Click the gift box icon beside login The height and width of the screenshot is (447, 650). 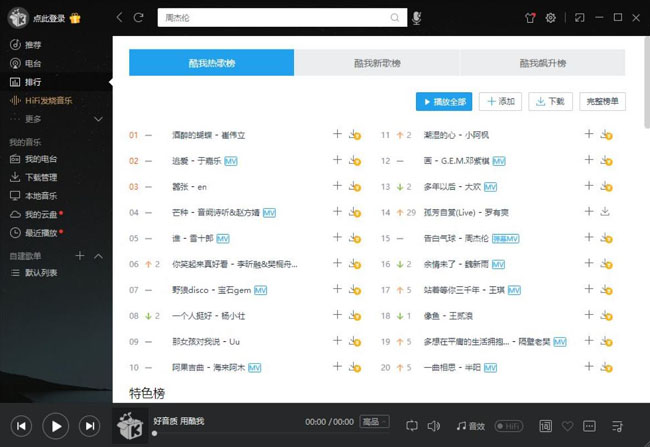[75, 18]
